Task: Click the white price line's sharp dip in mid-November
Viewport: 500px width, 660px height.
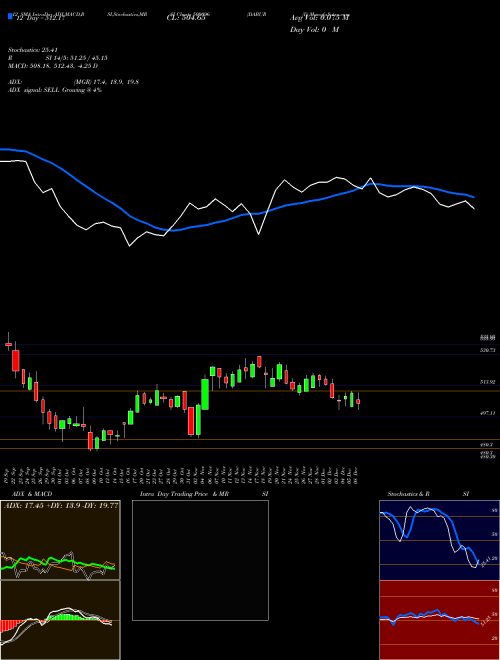Action: tap(258, 233)
